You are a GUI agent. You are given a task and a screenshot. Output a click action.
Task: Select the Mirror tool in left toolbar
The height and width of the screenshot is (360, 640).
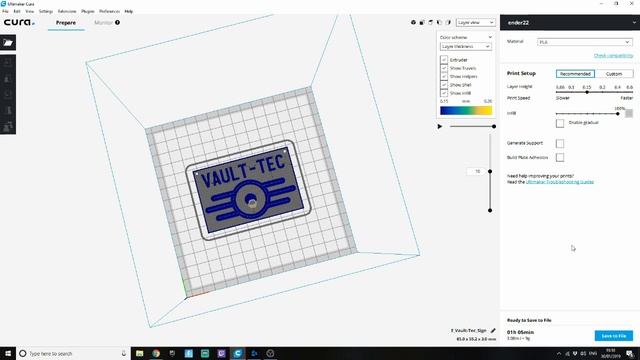tap(8, 110)
